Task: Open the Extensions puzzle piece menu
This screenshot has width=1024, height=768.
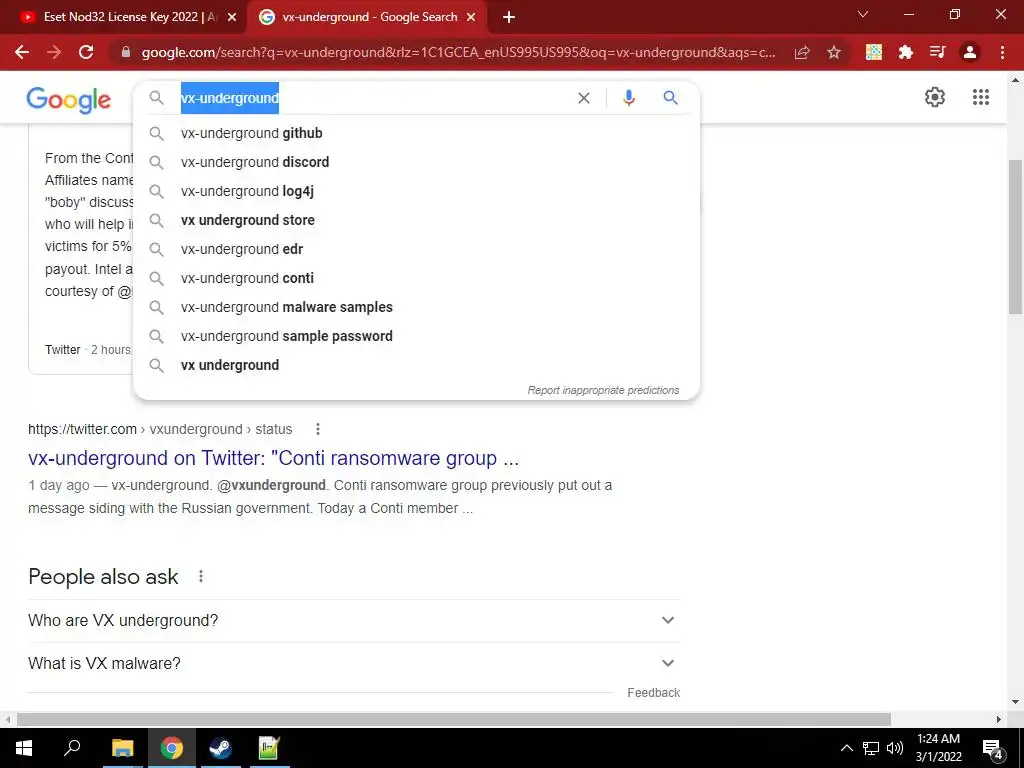Action: [906, 52]
